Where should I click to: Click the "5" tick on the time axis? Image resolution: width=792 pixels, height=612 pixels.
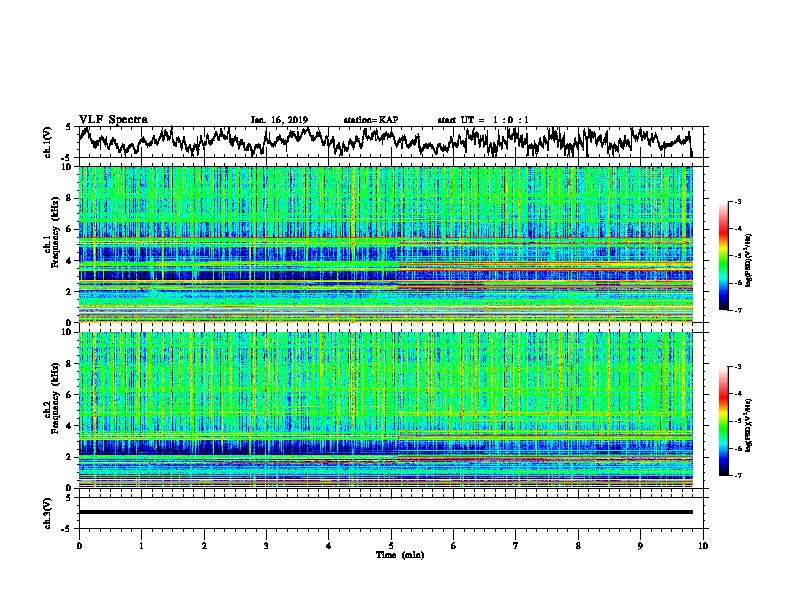pyautogui.click(x=391, y=546)
